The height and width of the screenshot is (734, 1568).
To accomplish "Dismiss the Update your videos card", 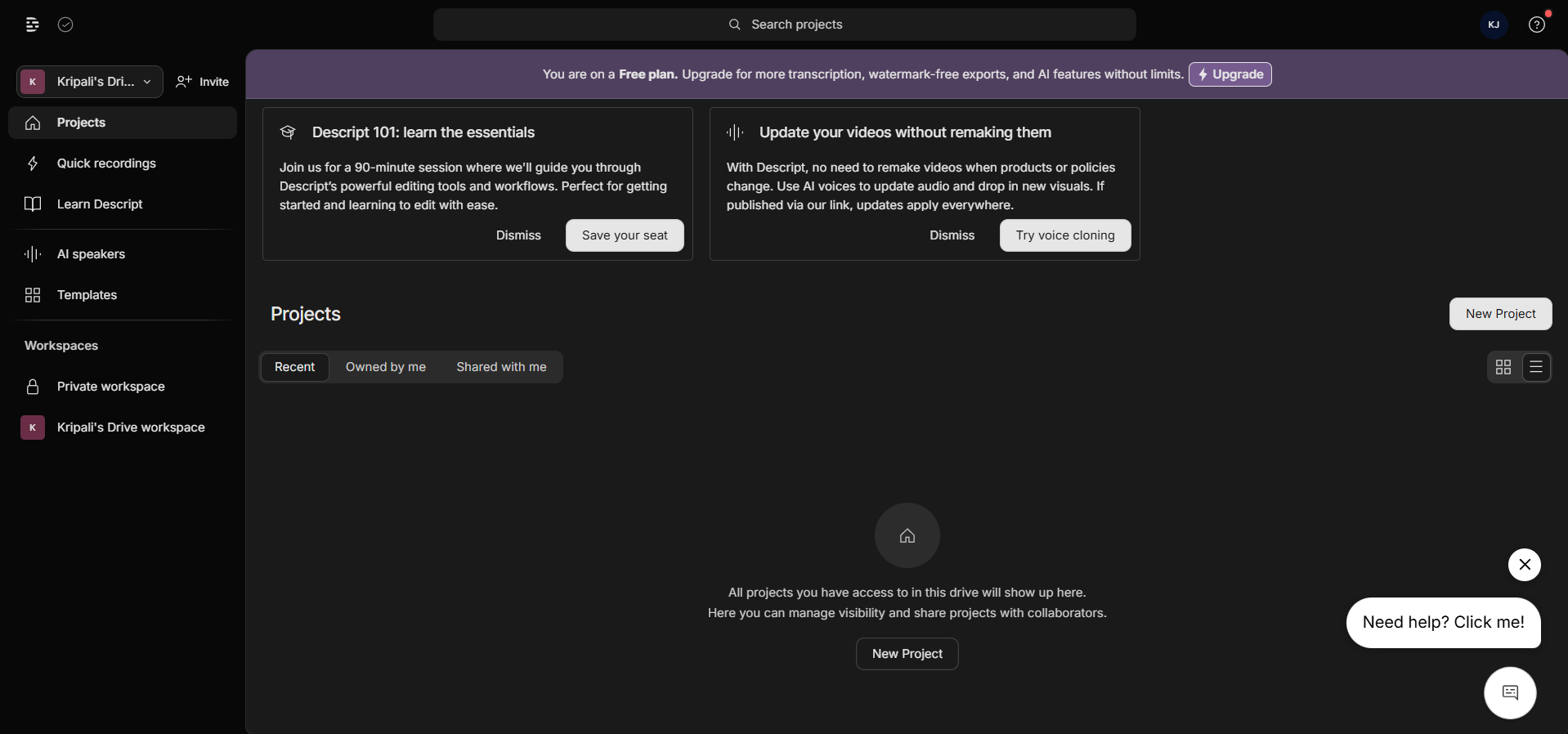I will [952, 235].
